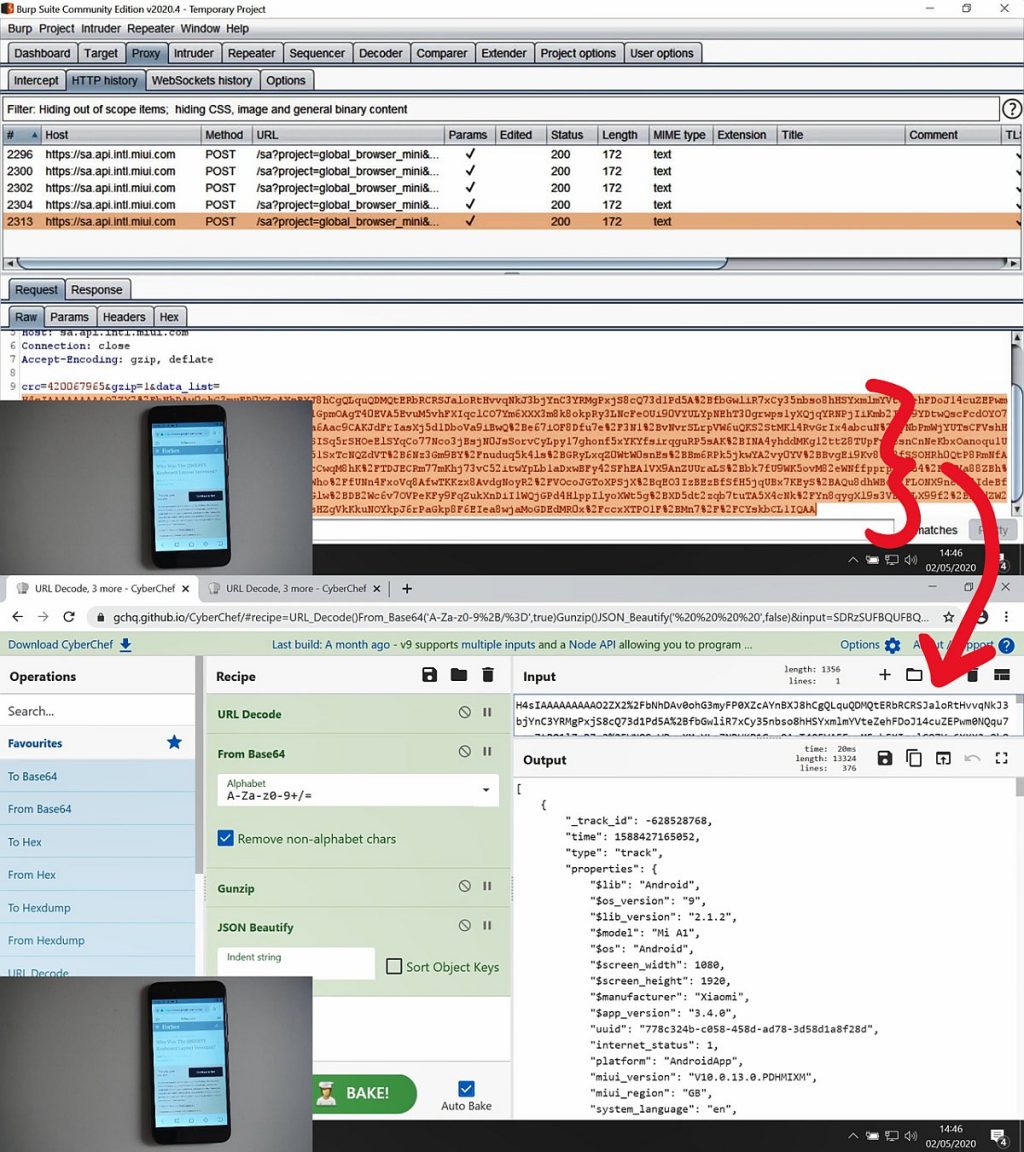Reset the input pane layout icon
The height and width of the screenshot is (1152, 1024).
pyautogui.click(x=1001, y=674)
